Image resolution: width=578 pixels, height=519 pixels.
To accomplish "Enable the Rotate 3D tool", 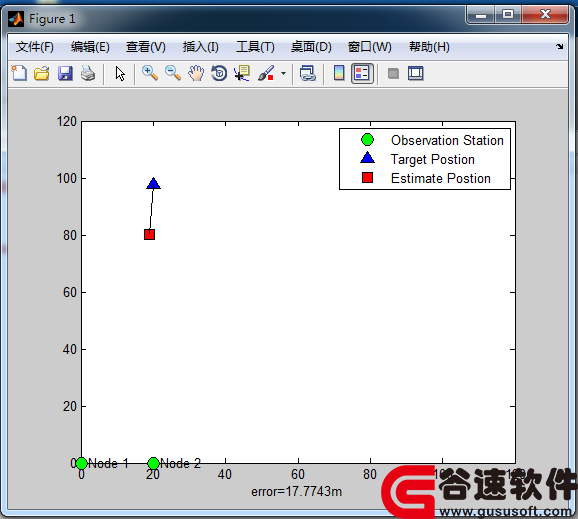I will pos(219,73).
